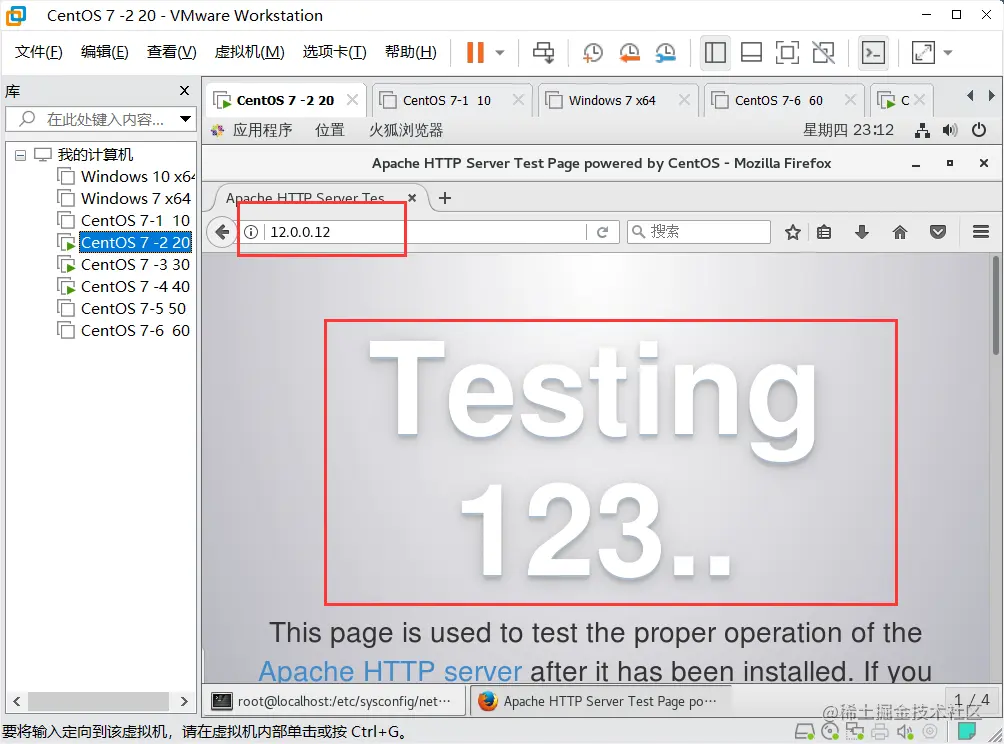Collapse the 我的计算机 tree node

(x=22, y=154)
